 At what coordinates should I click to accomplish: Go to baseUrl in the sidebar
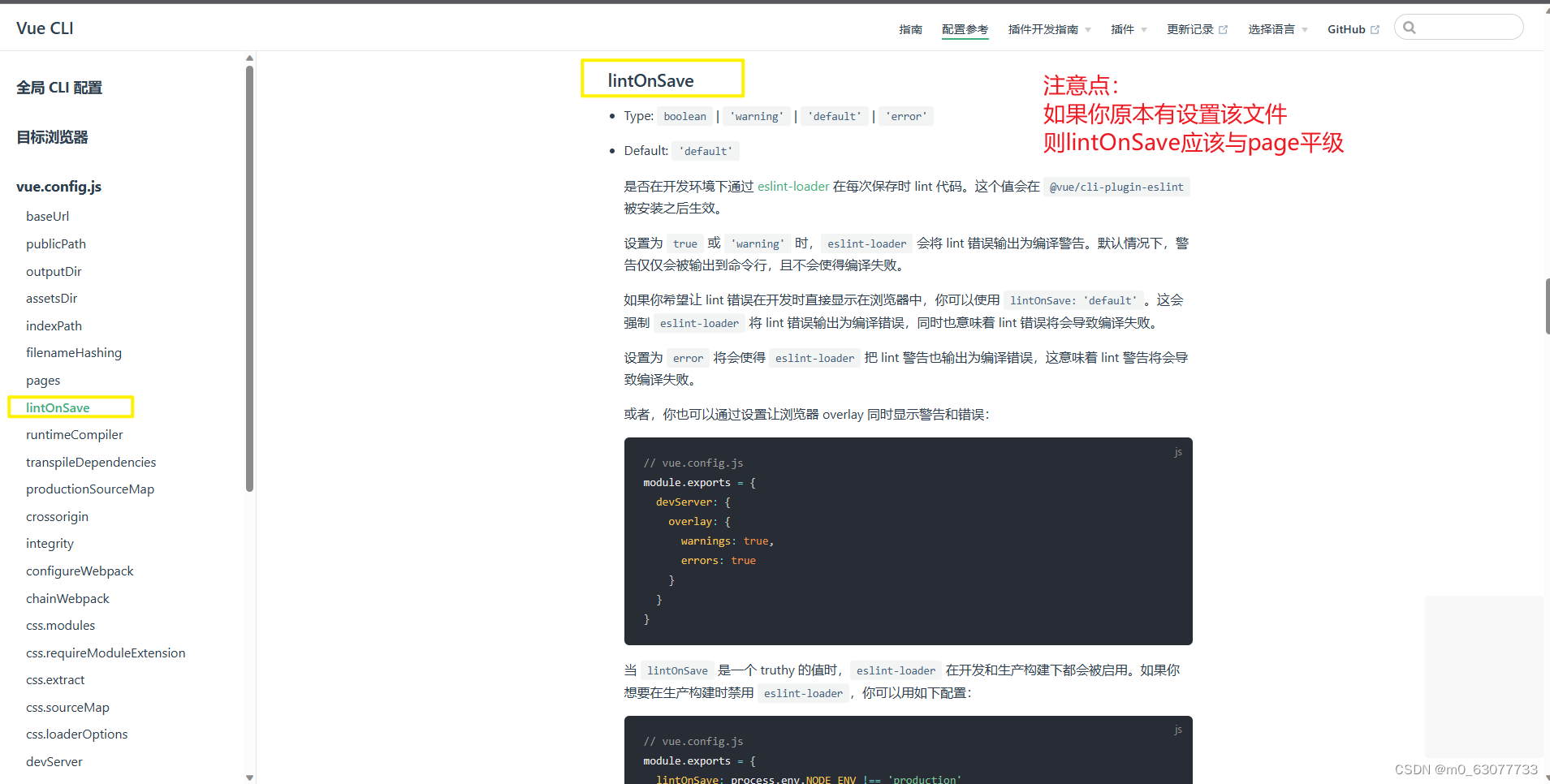[47, 216]
